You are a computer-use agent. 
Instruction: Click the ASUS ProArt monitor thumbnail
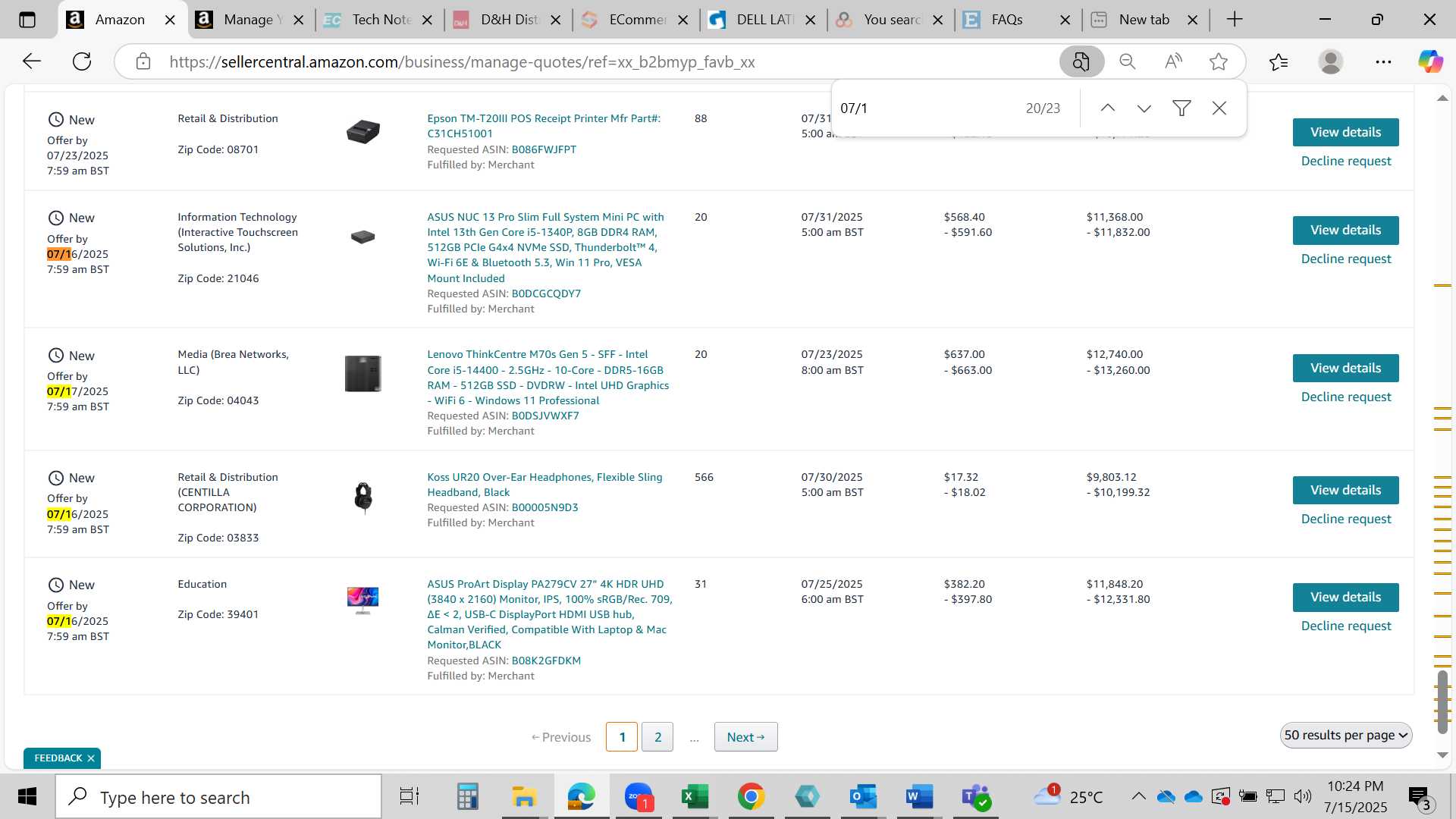tap(362, 599)
